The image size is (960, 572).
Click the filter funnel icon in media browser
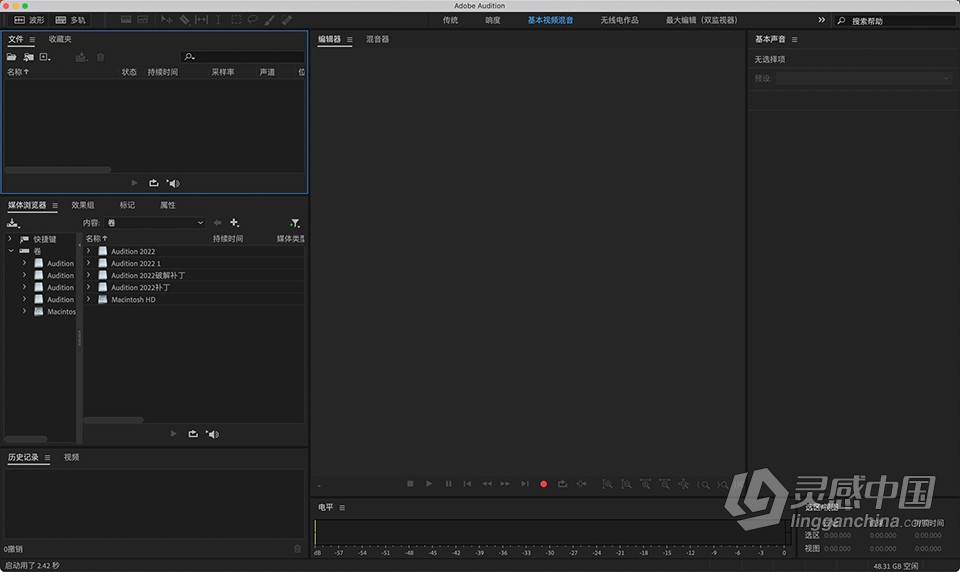tap(294, 223)
